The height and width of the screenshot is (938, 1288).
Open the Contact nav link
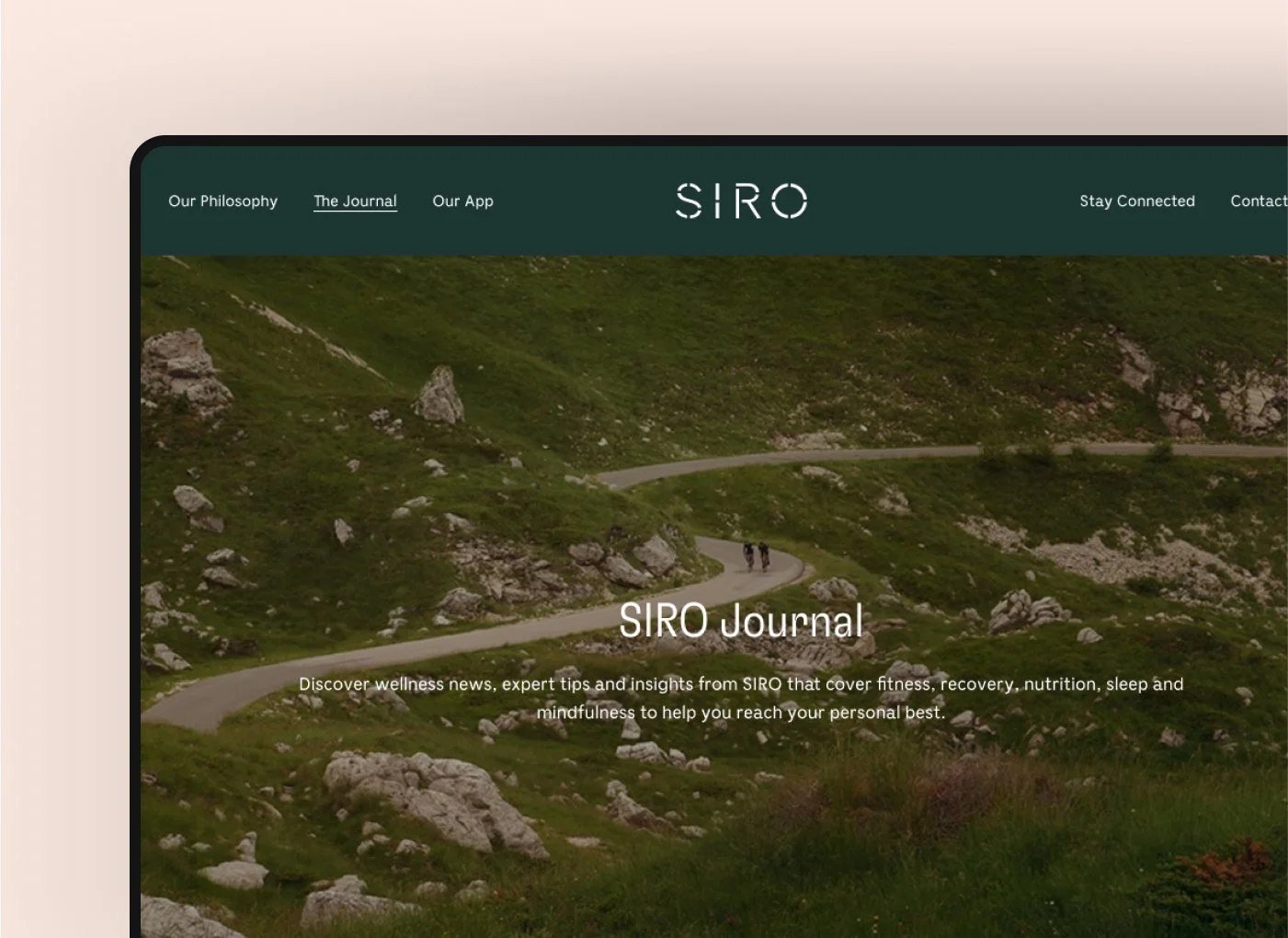(x=1259, y=200)
